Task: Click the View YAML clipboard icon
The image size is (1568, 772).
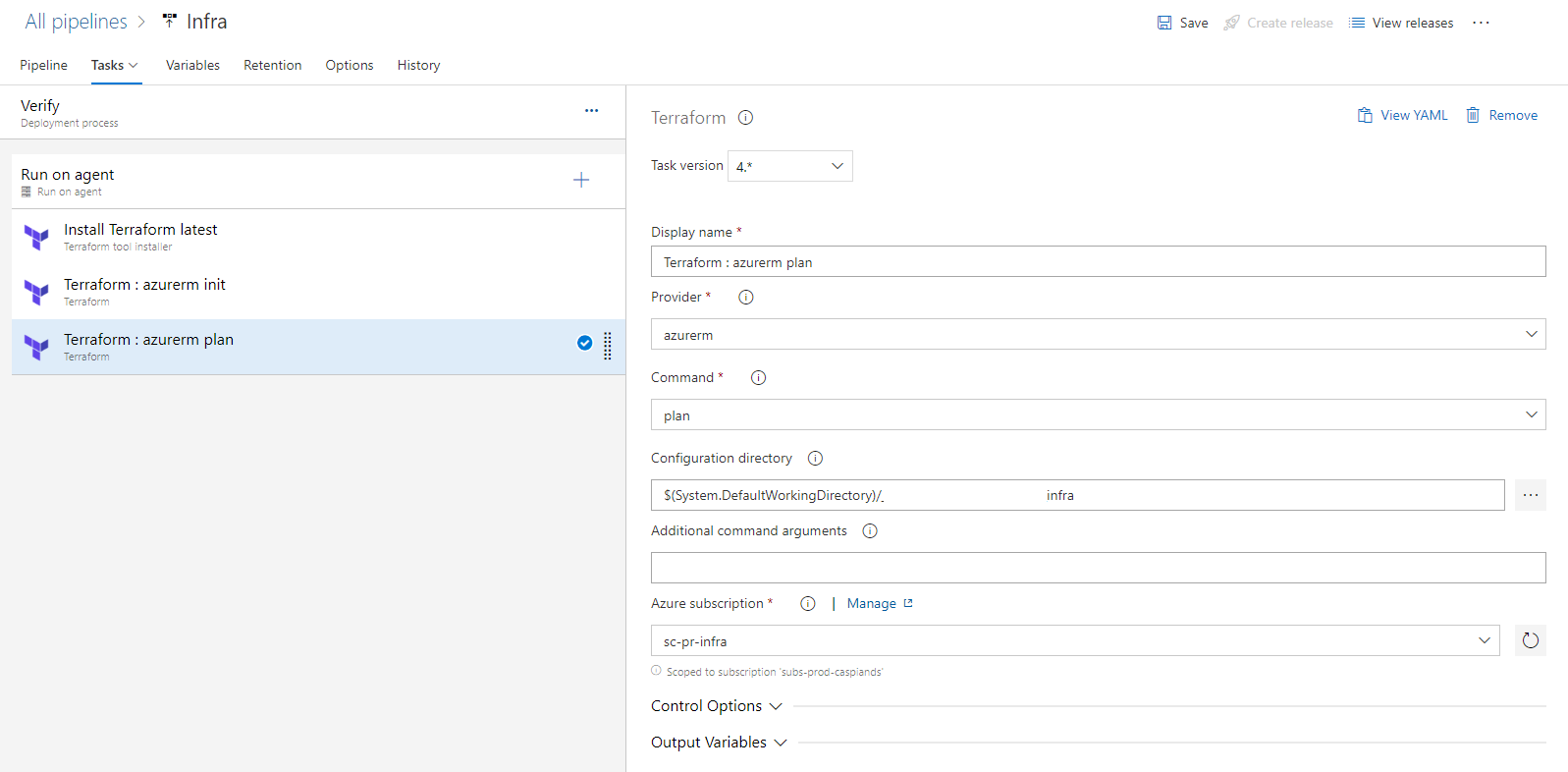Action: click(x=1365, y=115)
